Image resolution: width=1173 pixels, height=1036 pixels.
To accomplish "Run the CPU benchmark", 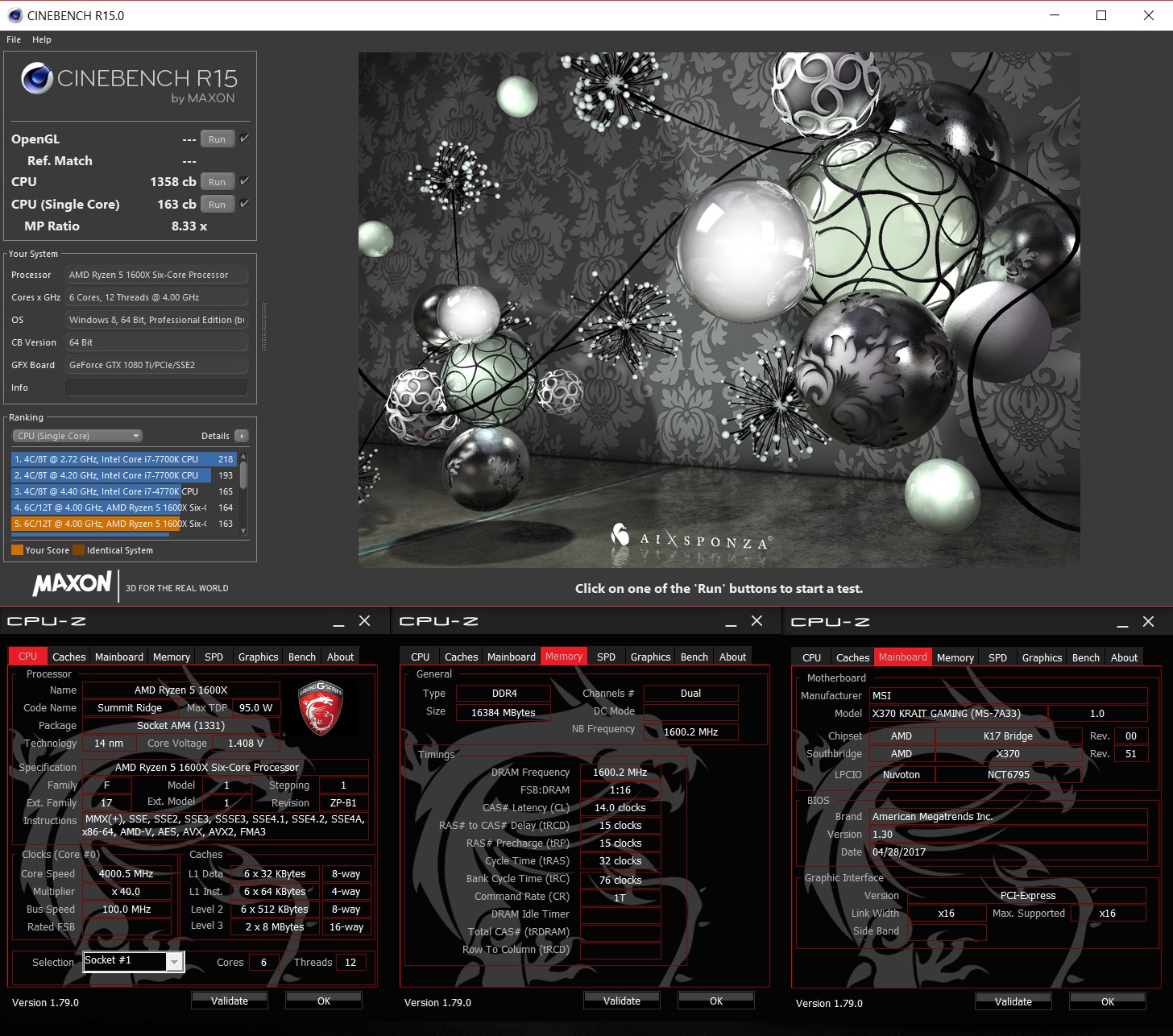I will click(218, 182).
